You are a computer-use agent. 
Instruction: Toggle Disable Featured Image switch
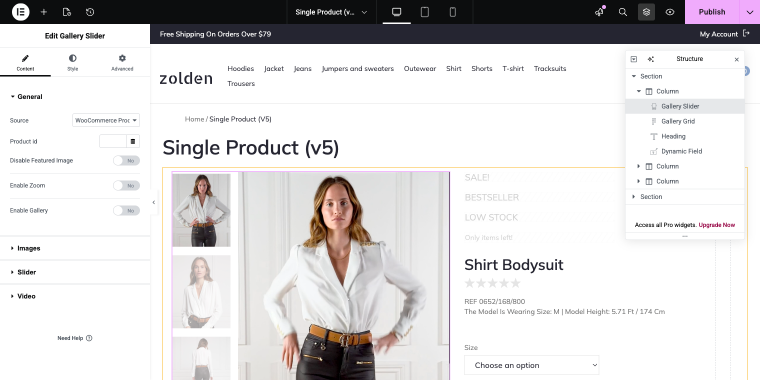(127, 160)
